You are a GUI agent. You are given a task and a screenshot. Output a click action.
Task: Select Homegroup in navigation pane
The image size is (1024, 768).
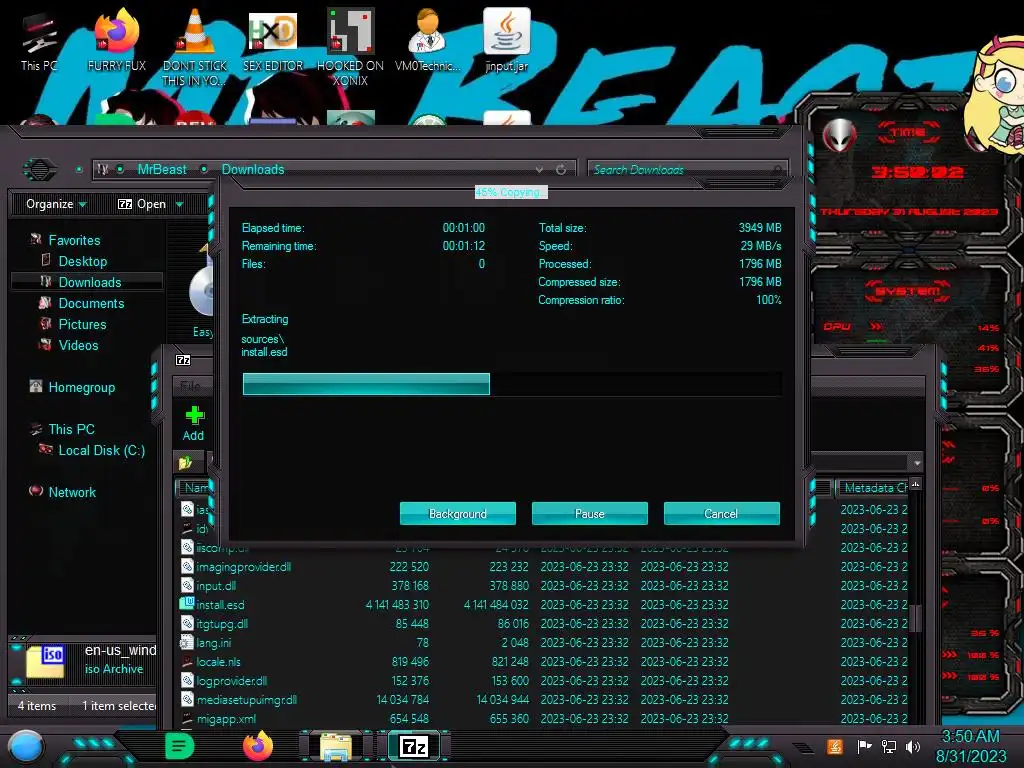(x=81, y=387)
